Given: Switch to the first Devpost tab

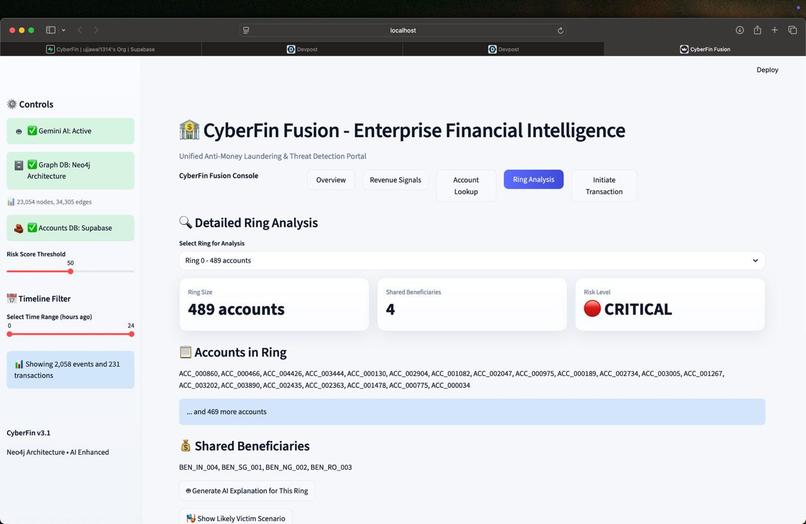Looking at the screenshot, I should 302,49.
